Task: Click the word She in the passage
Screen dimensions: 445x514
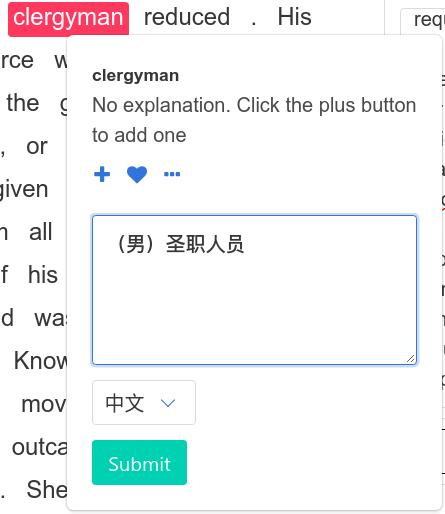Action: pyautogui.click(x=47, y=490)
